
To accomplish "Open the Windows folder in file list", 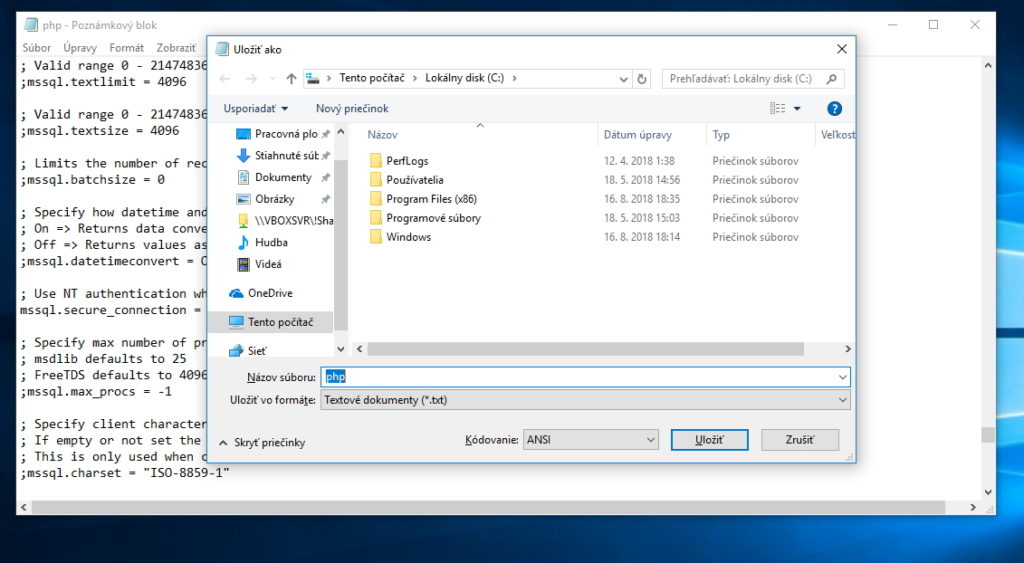I will pos(408,237).
